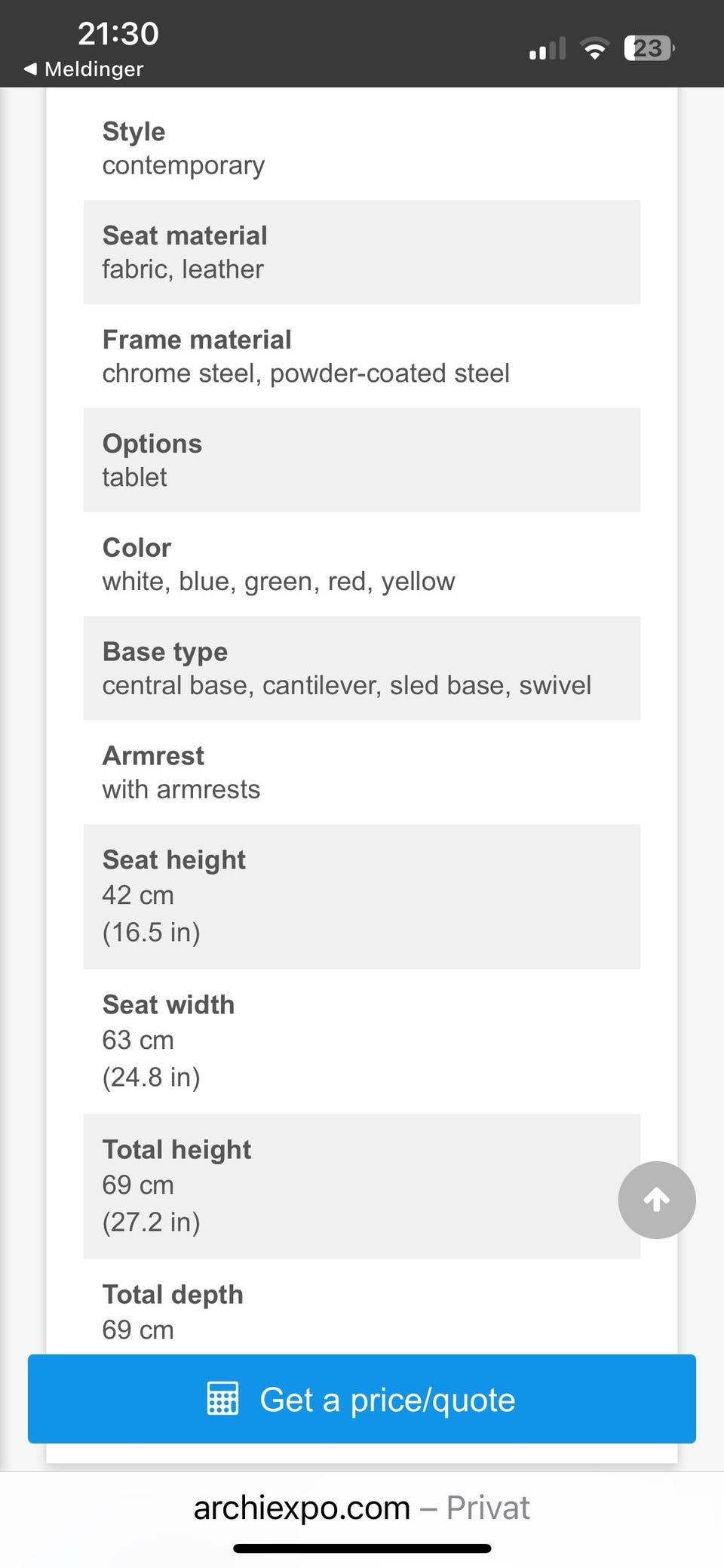Tap the Frame material values text
724x1568 pixels.
pyautogui.click(x=305, y=374)
